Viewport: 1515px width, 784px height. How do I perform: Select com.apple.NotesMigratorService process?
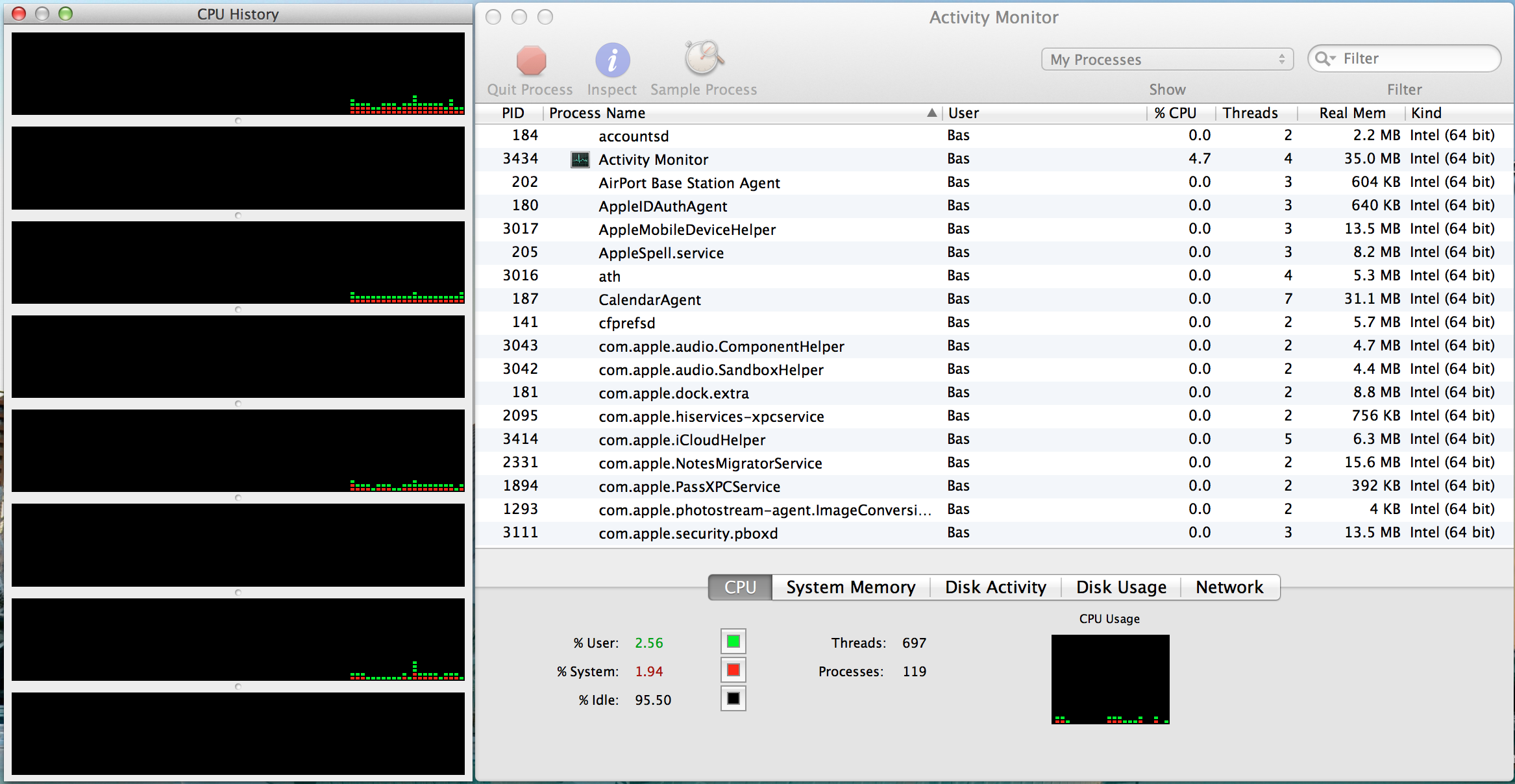click(994, 463)
